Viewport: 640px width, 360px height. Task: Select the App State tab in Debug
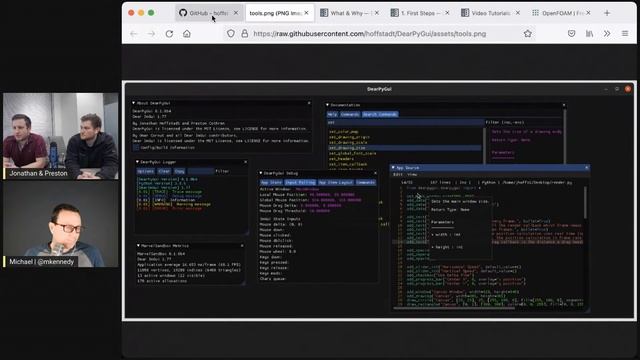coord(271,182)
